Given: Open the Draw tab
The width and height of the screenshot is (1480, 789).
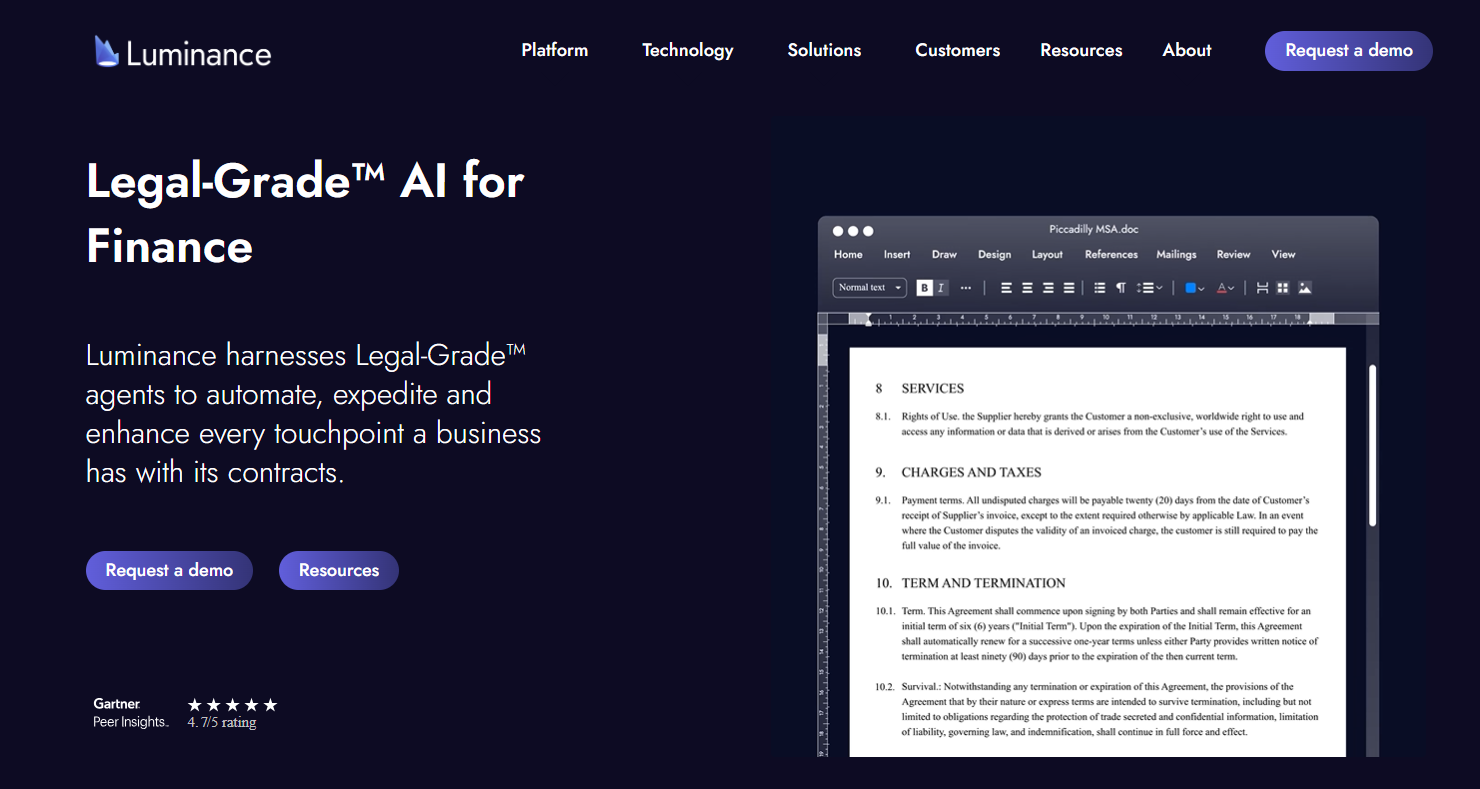Looking at the screenshot, I should 944,254.
